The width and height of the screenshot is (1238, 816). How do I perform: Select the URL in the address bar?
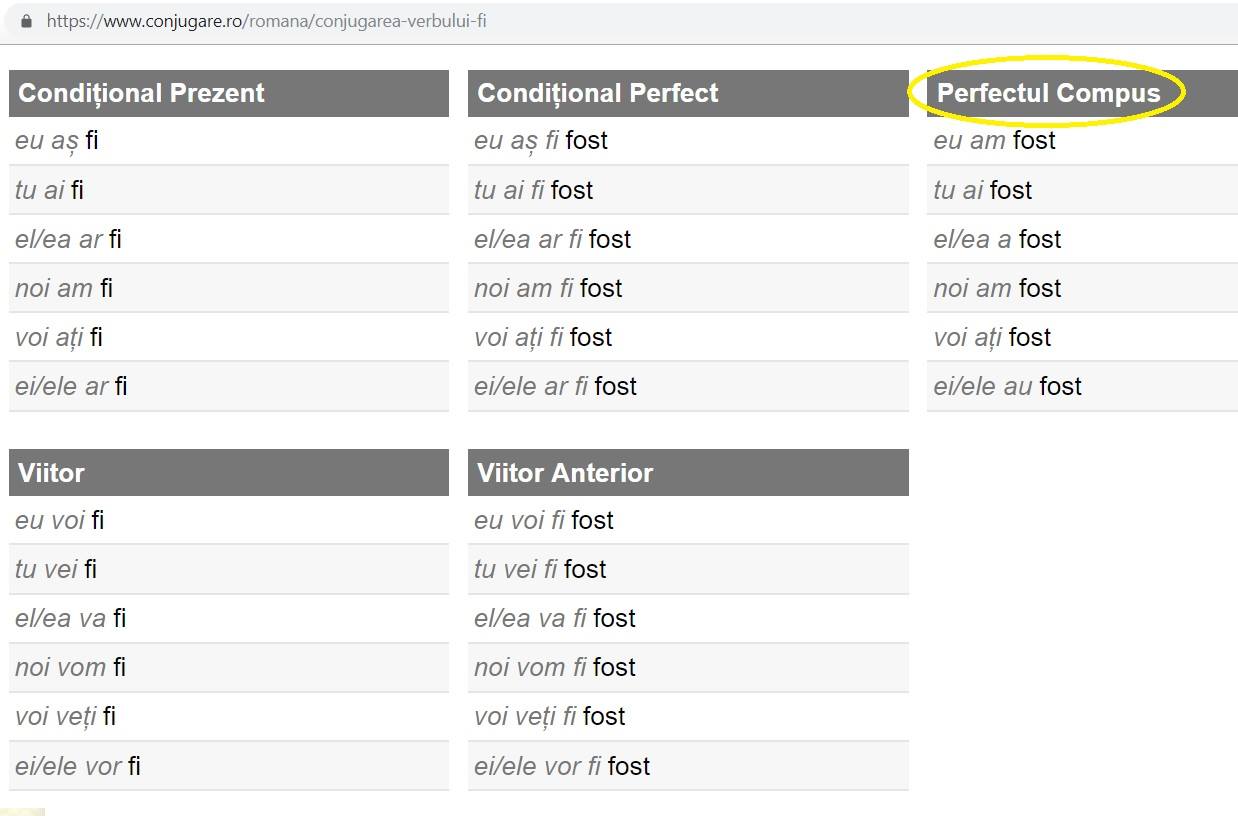[266, 20]
